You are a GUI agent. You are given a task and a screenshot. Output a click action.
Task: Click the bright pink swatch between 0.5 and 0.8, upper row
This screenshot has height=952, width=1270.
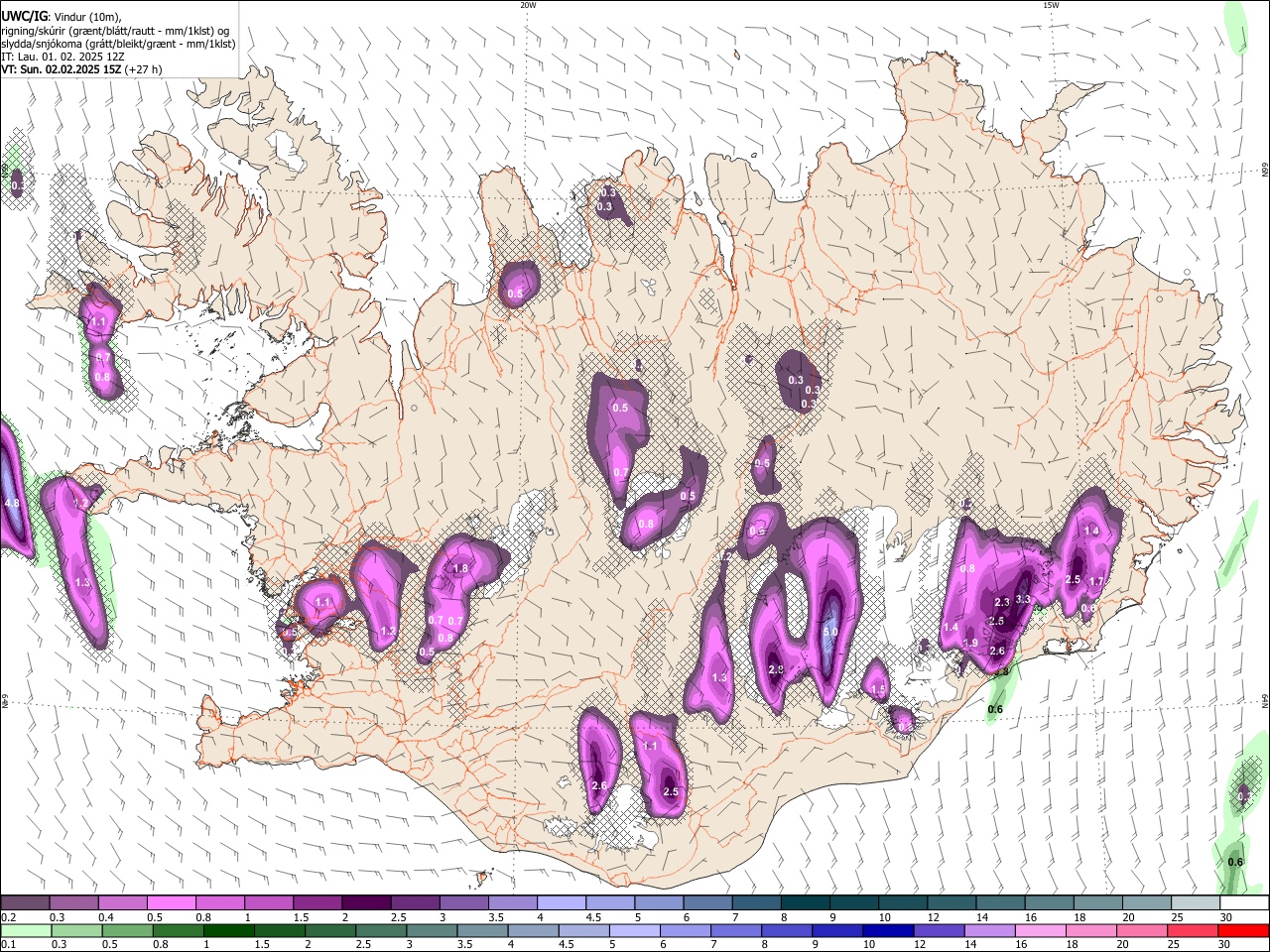pyautogui.click(x=172, y=902)
